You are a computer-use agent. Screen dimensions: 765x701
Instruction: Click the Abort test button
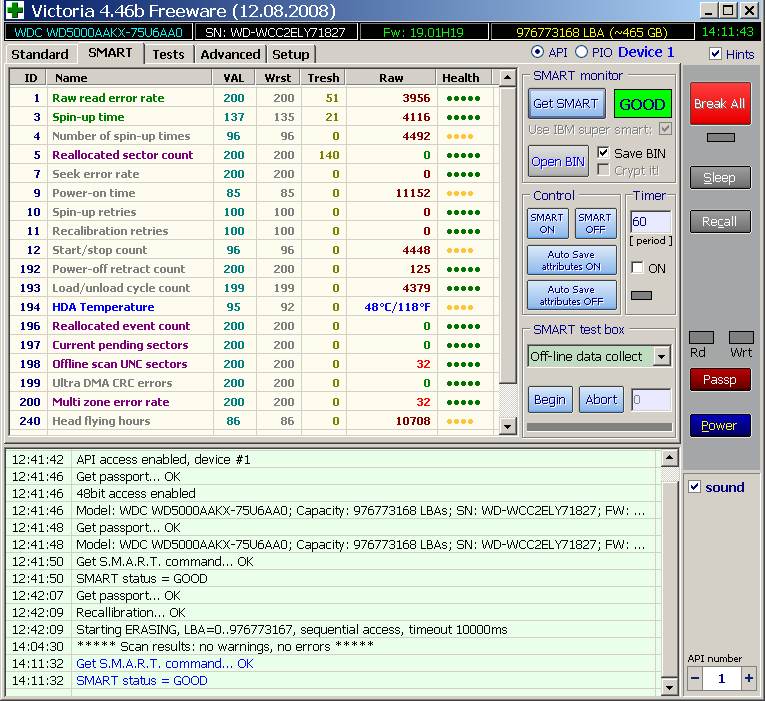click(x=601, y=400)
